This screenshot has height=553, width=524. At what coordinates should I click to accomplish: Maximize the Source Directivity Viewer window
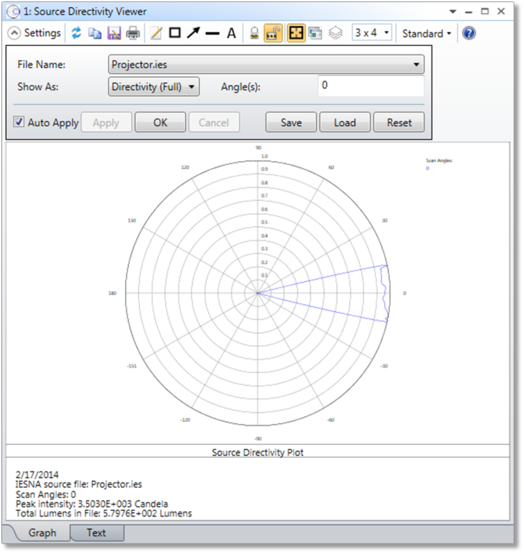[485, 11]
